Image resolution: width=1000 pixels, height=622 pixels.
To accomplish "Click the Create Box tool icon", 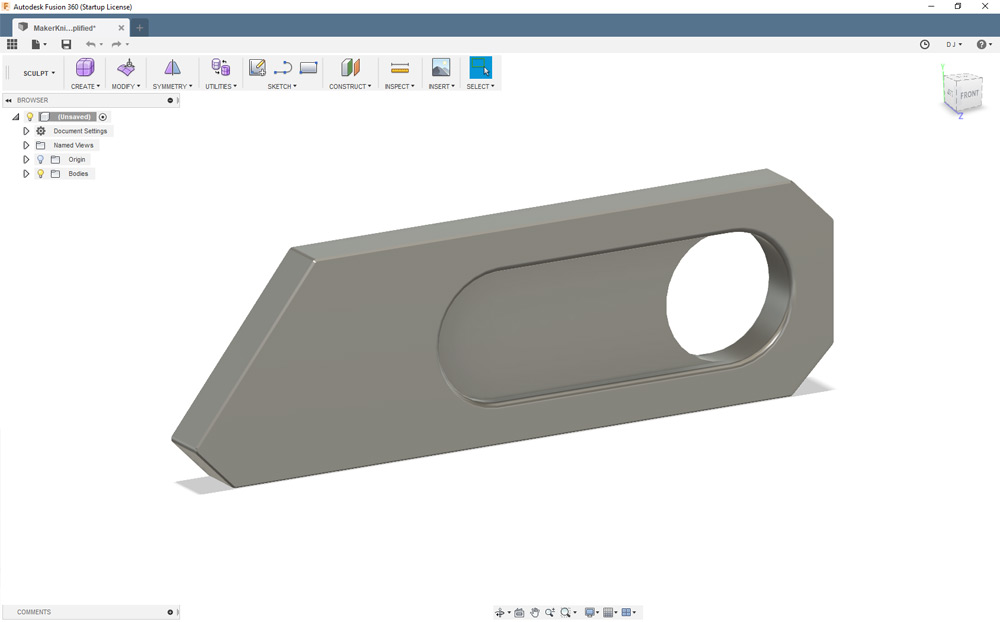I will (85, 68).
